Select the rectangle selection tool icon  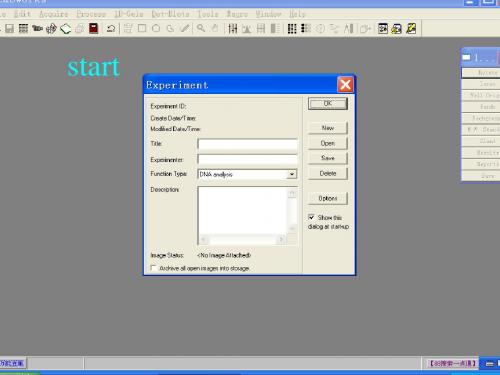coord(142,29)
